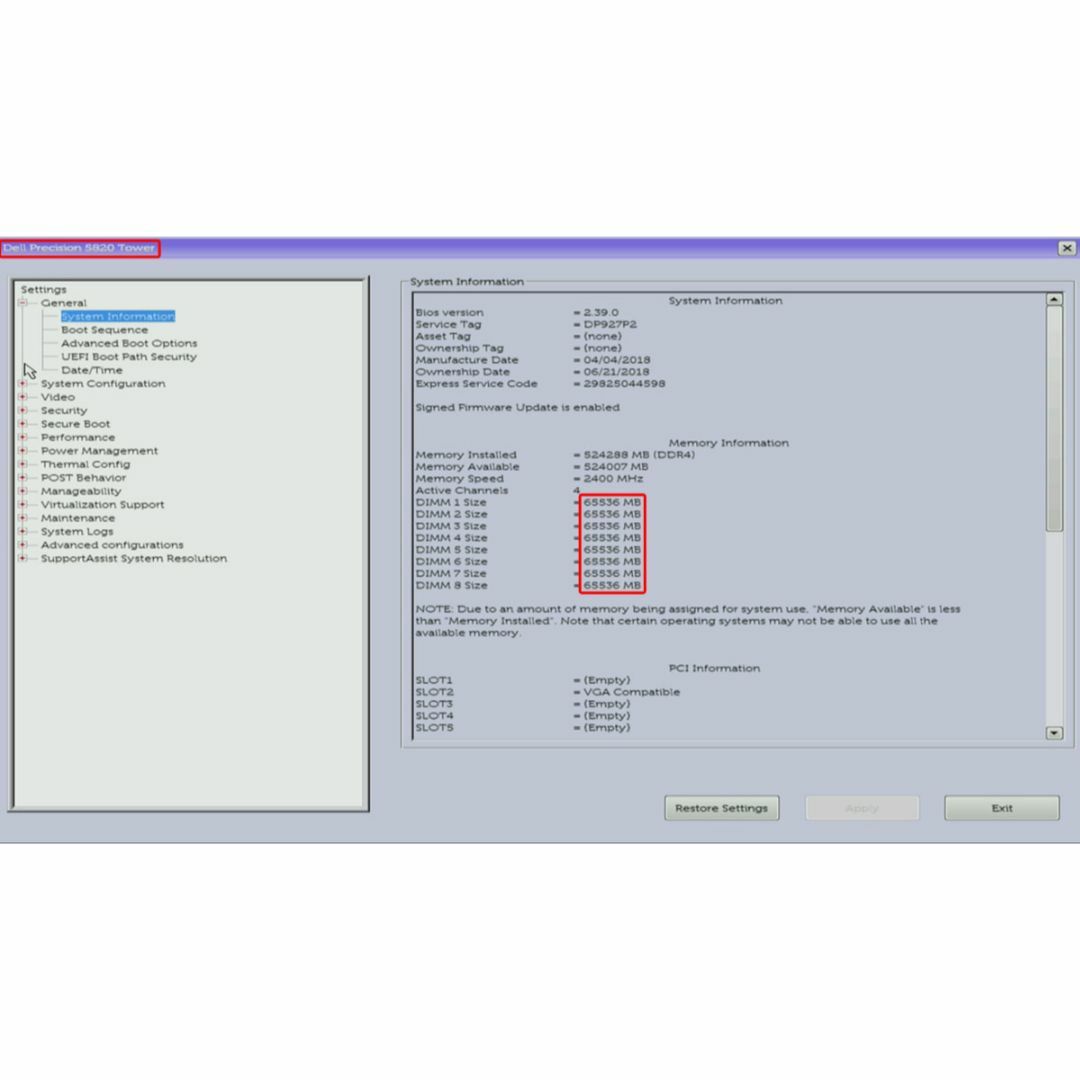Expand the Performance node
This screenshot has width=1080, height=1080.
click(23, 437)
